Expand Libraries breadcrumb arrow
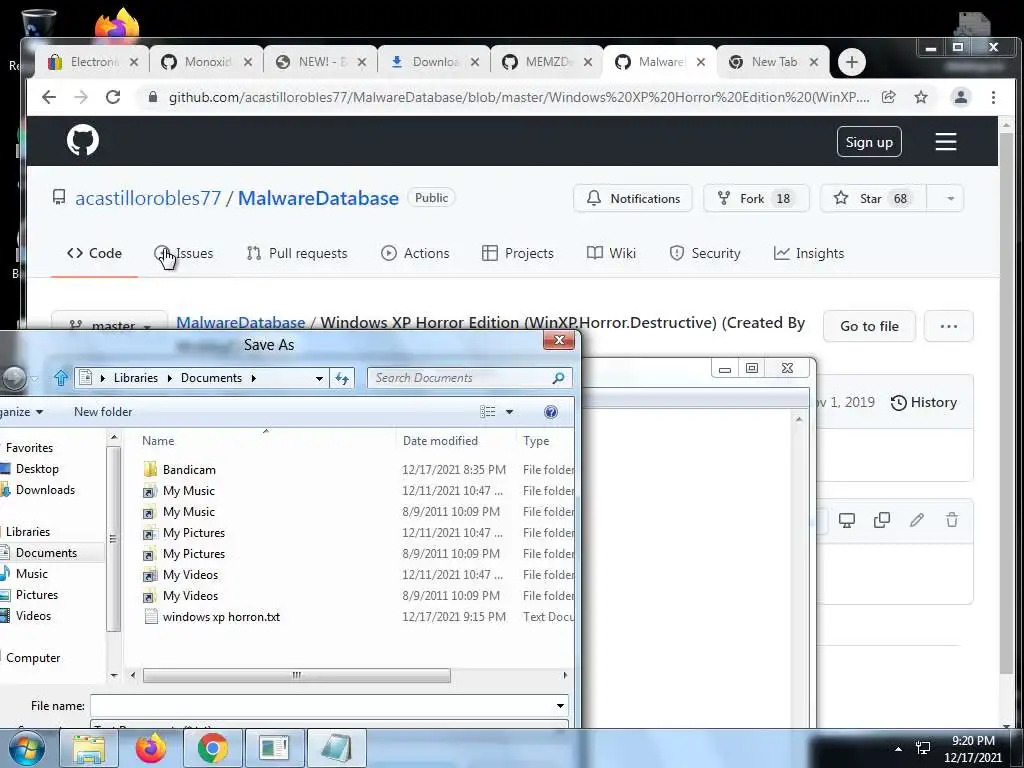The image size is (1024, 768). [169, 378]
